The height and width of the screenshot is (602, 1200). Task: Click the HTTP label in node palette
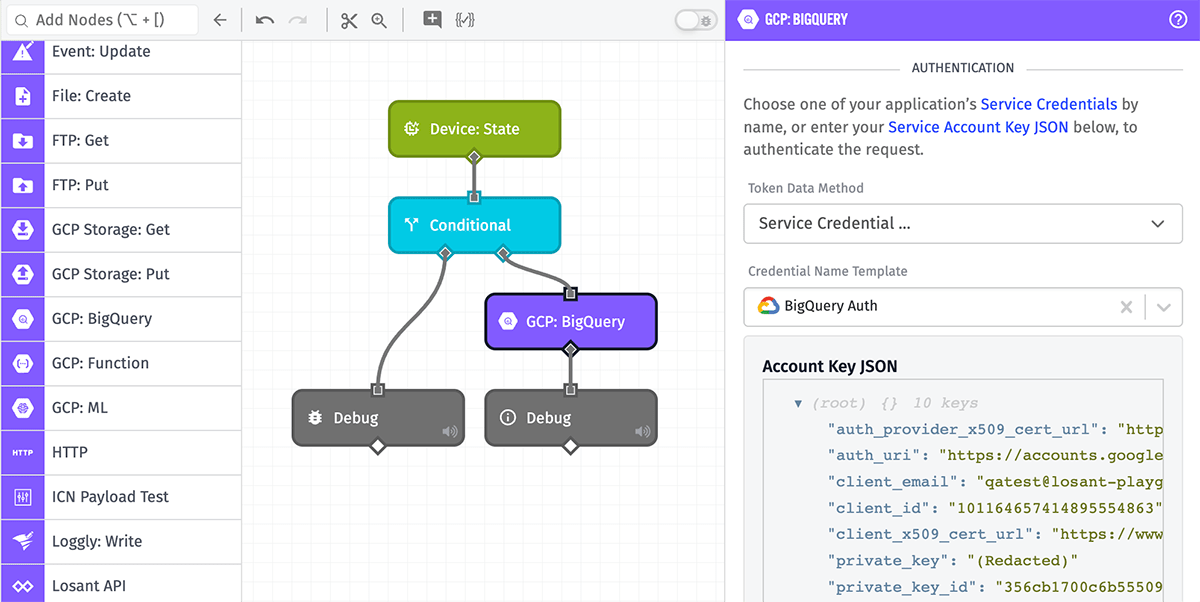(x=70, y=452)
